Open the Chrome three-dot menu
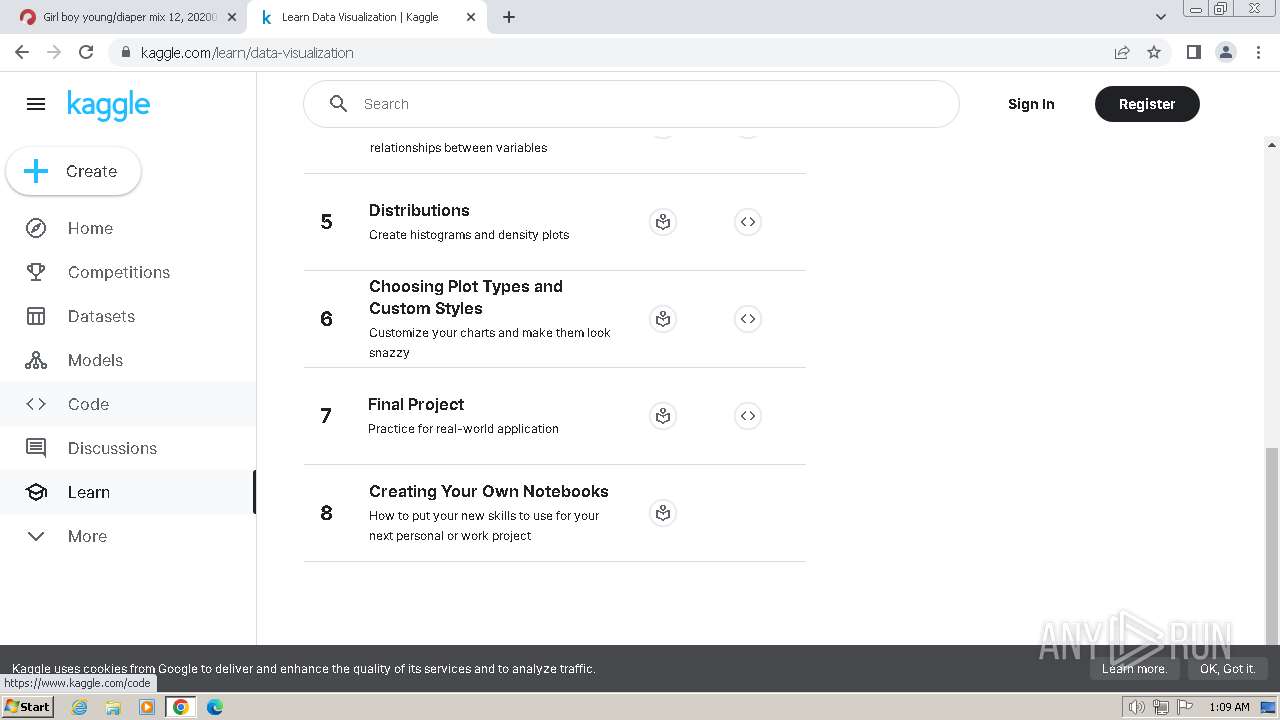Screen dimensions: 1280x720 click(1258, 52)
